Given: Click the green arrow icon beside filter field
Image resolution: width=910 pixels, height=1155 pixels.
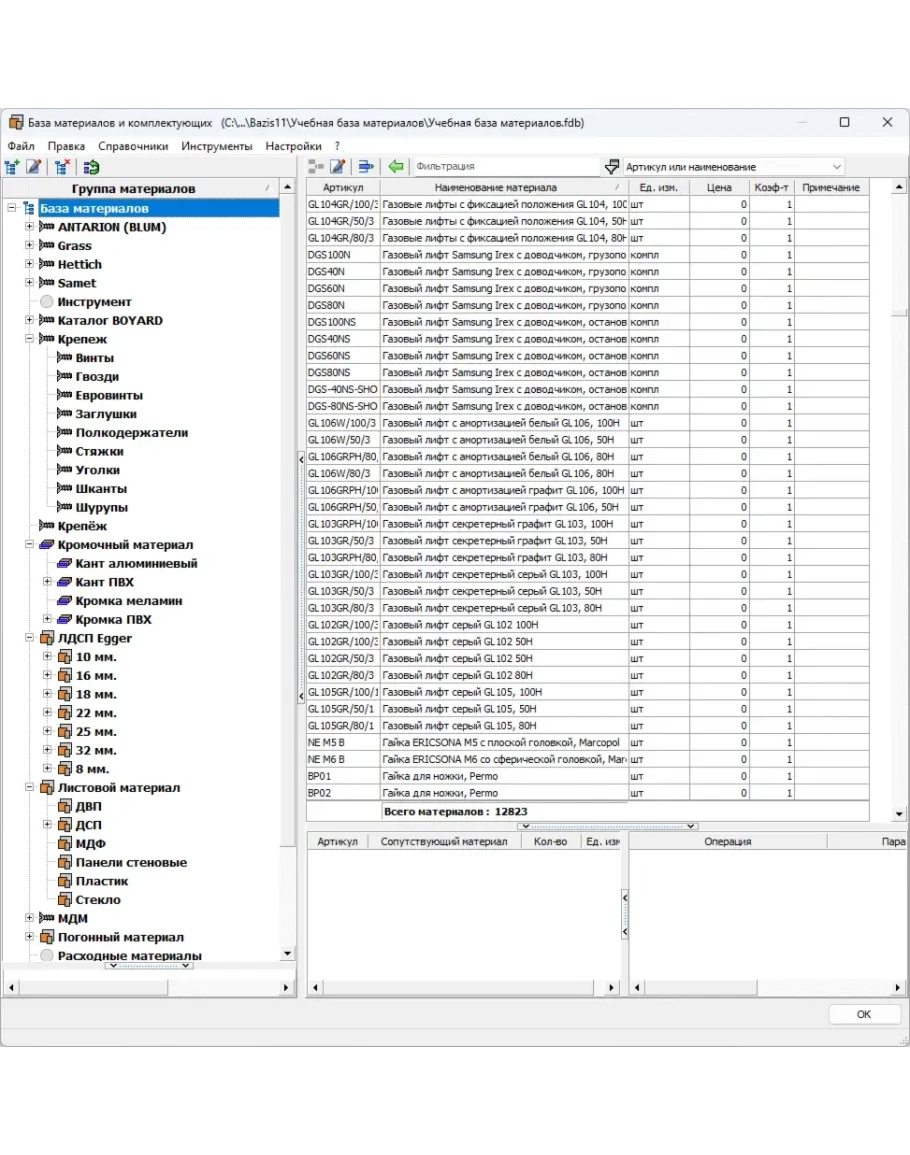Looking at the screenshot, I should click(x=396, y=167).
